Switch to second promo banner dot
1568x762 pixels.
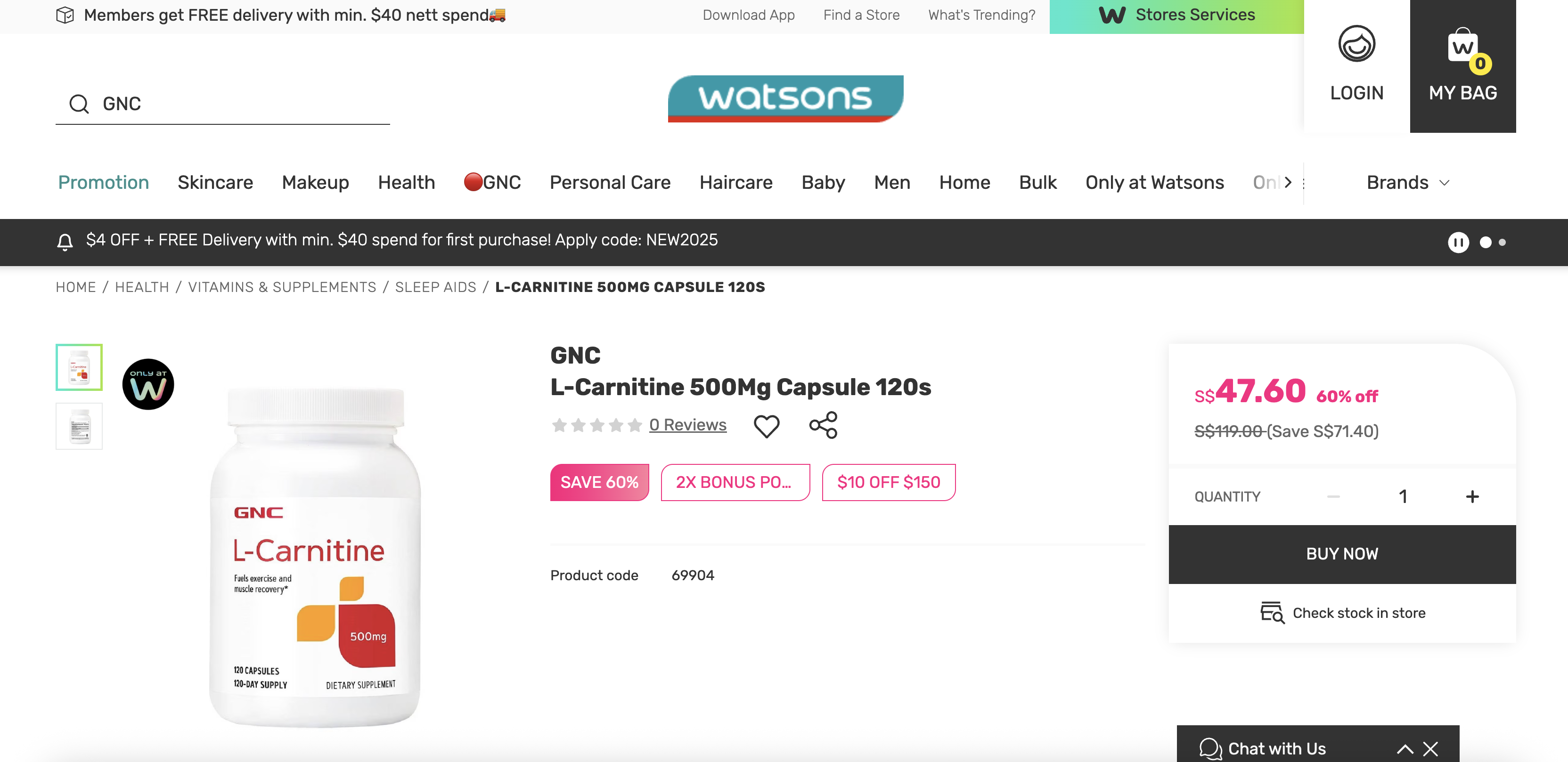pyautogui.click(x=1502, y=242)
